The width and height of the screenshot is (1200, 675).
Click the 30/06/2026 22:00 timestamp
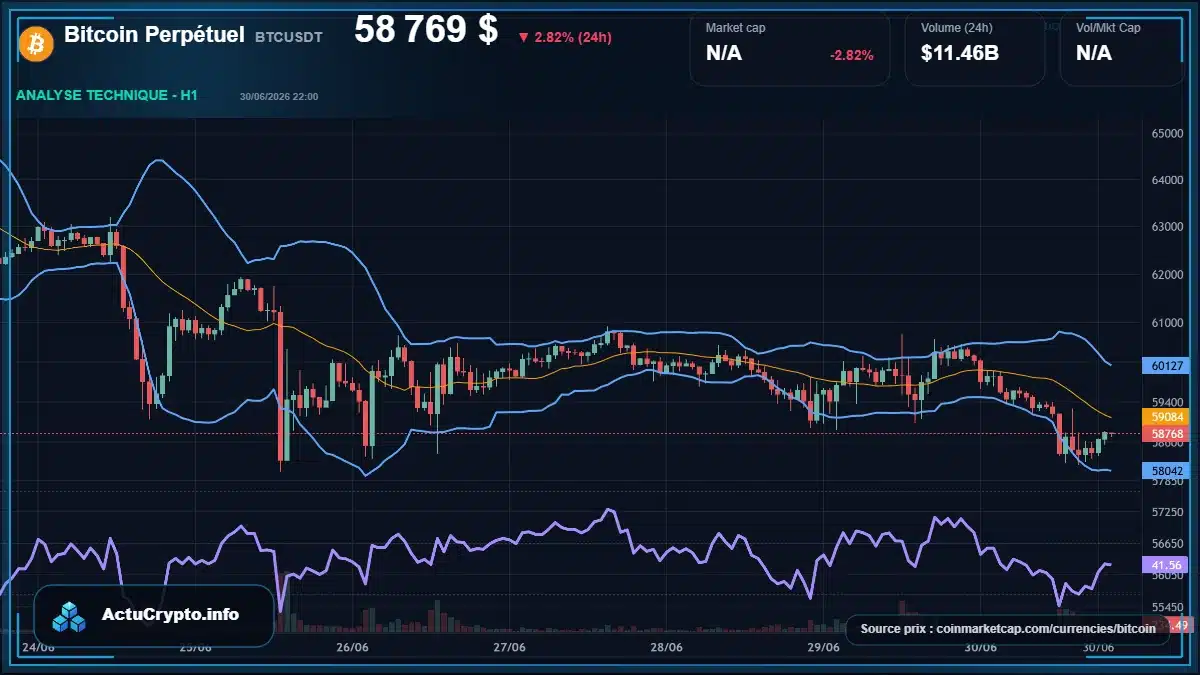279,96
